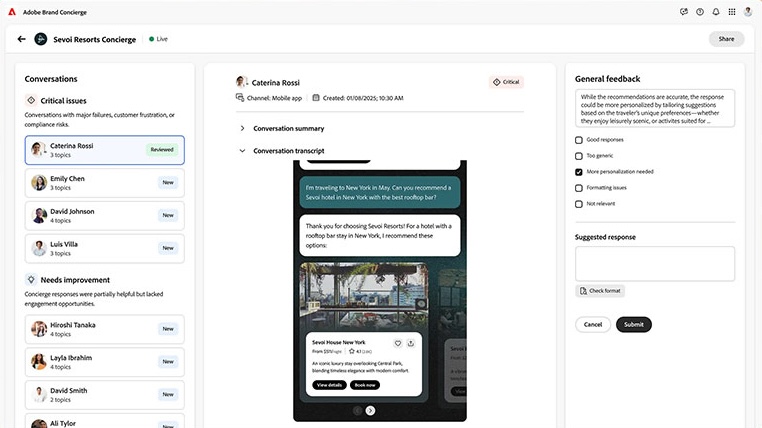762x428 pixels.
Task: Open the David Smith conversation
Action: coord(104,394)
